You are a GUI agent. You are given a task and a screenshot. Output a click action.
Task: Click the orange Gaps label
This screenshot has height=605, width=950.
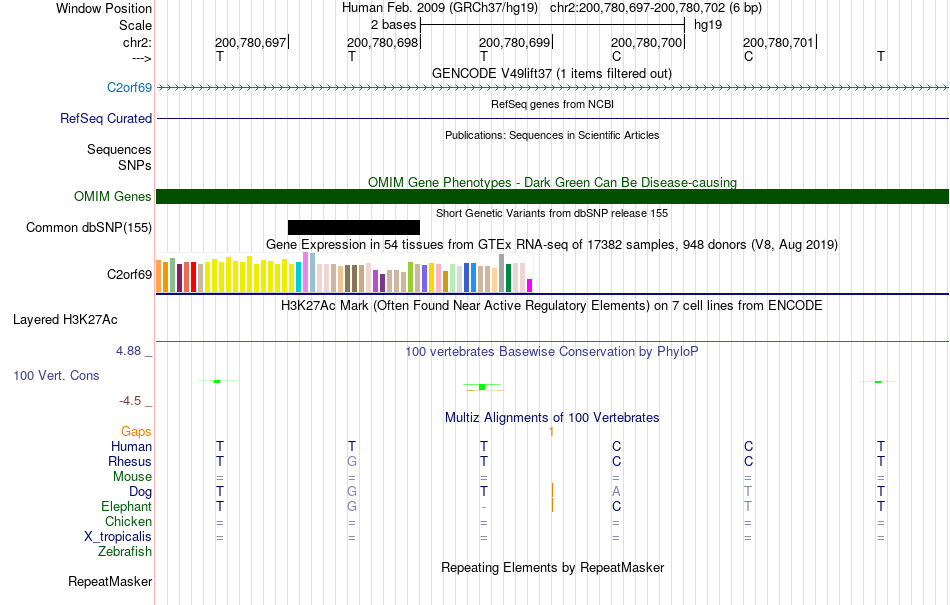pyautogui.click(x=136, y=431)
